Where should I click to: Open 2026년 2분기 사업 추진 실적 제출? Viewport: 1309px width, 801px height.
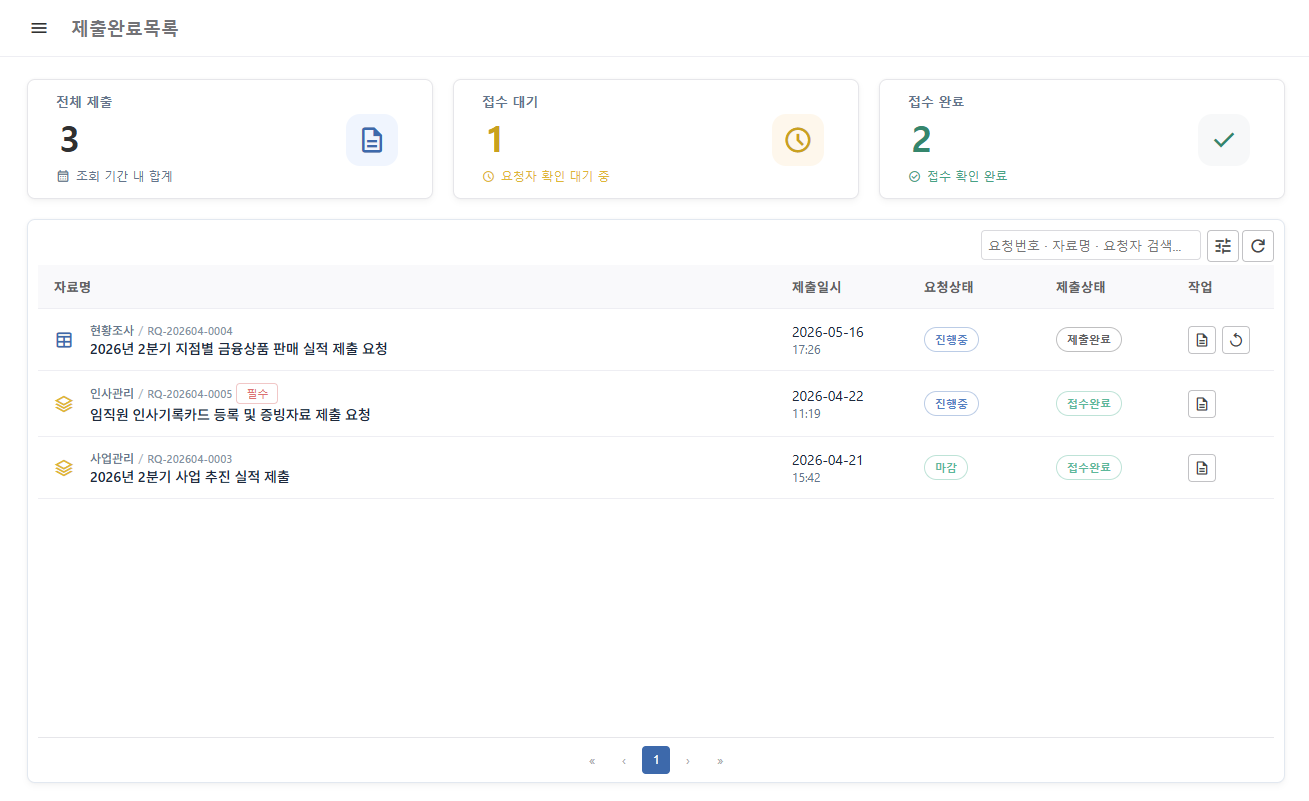coord(190,477)
